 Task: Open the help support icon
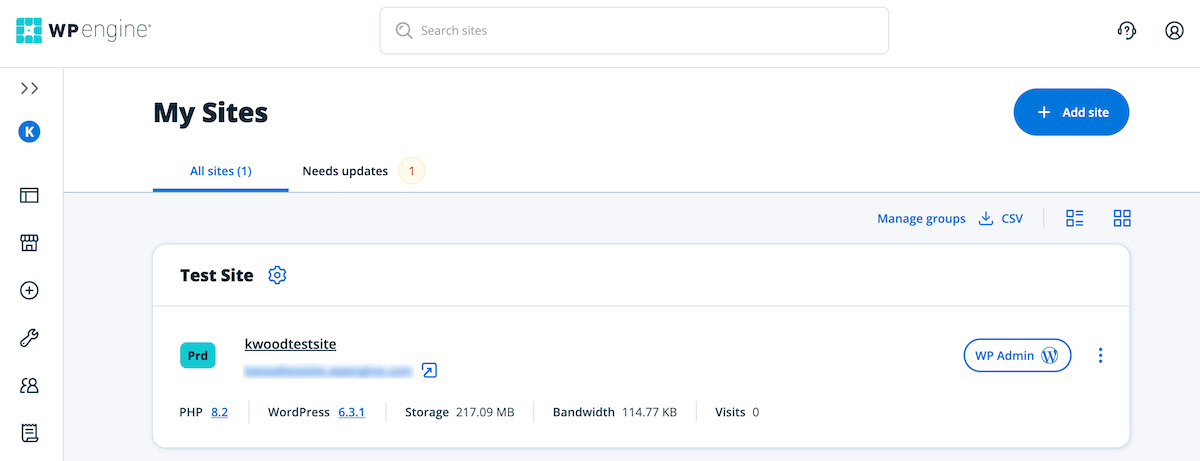point(1126,31)
